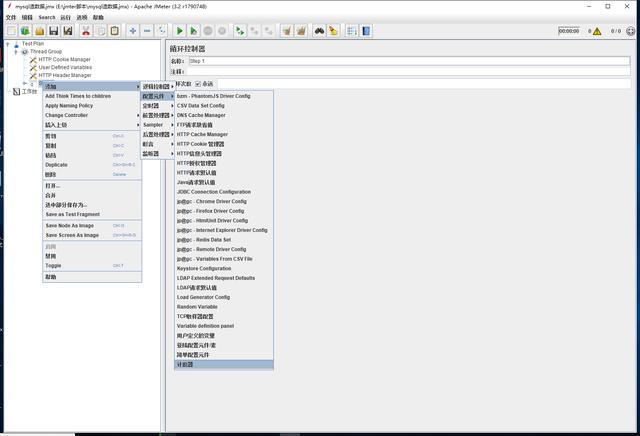Click the Expand All plus icon

(133, 31)
